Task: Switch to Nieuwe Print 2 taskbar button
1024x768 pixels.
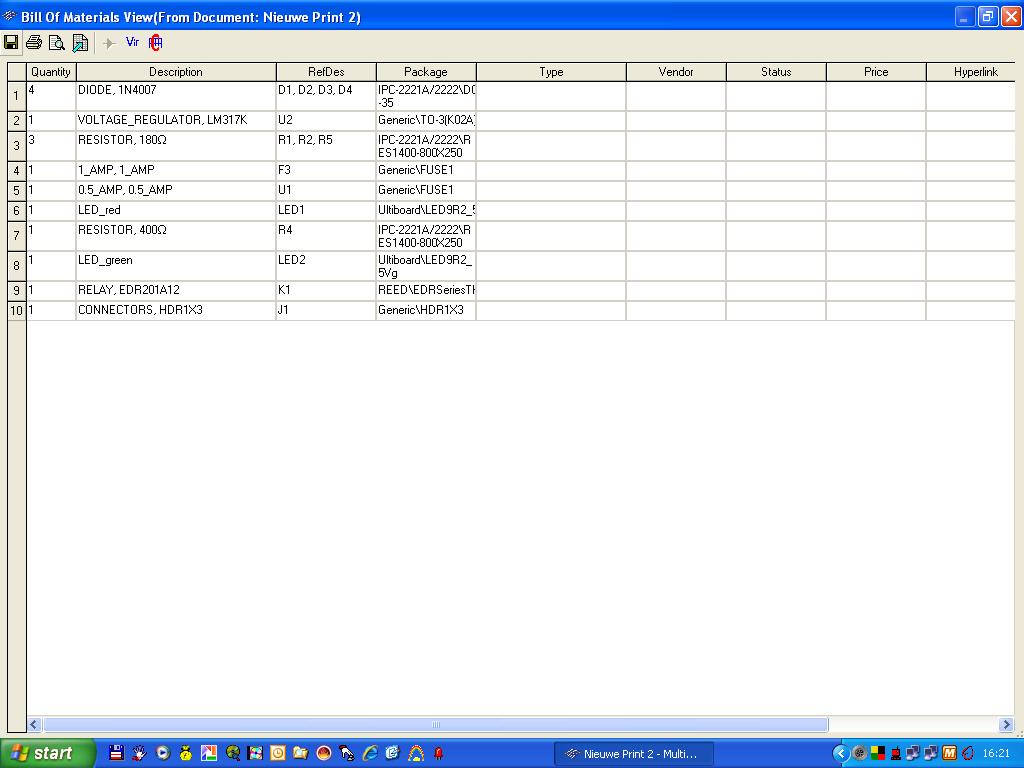Action: (x=633, y=753)
